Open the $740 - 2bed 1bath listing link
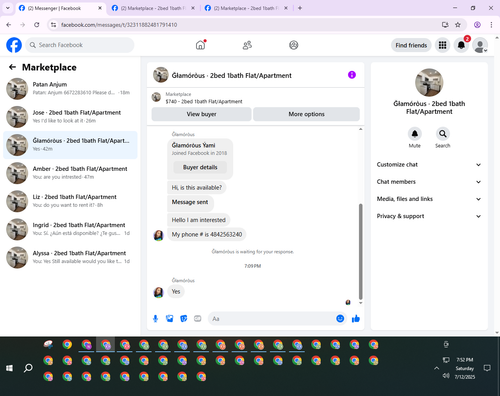500x396 pixels. click(204, 101)
